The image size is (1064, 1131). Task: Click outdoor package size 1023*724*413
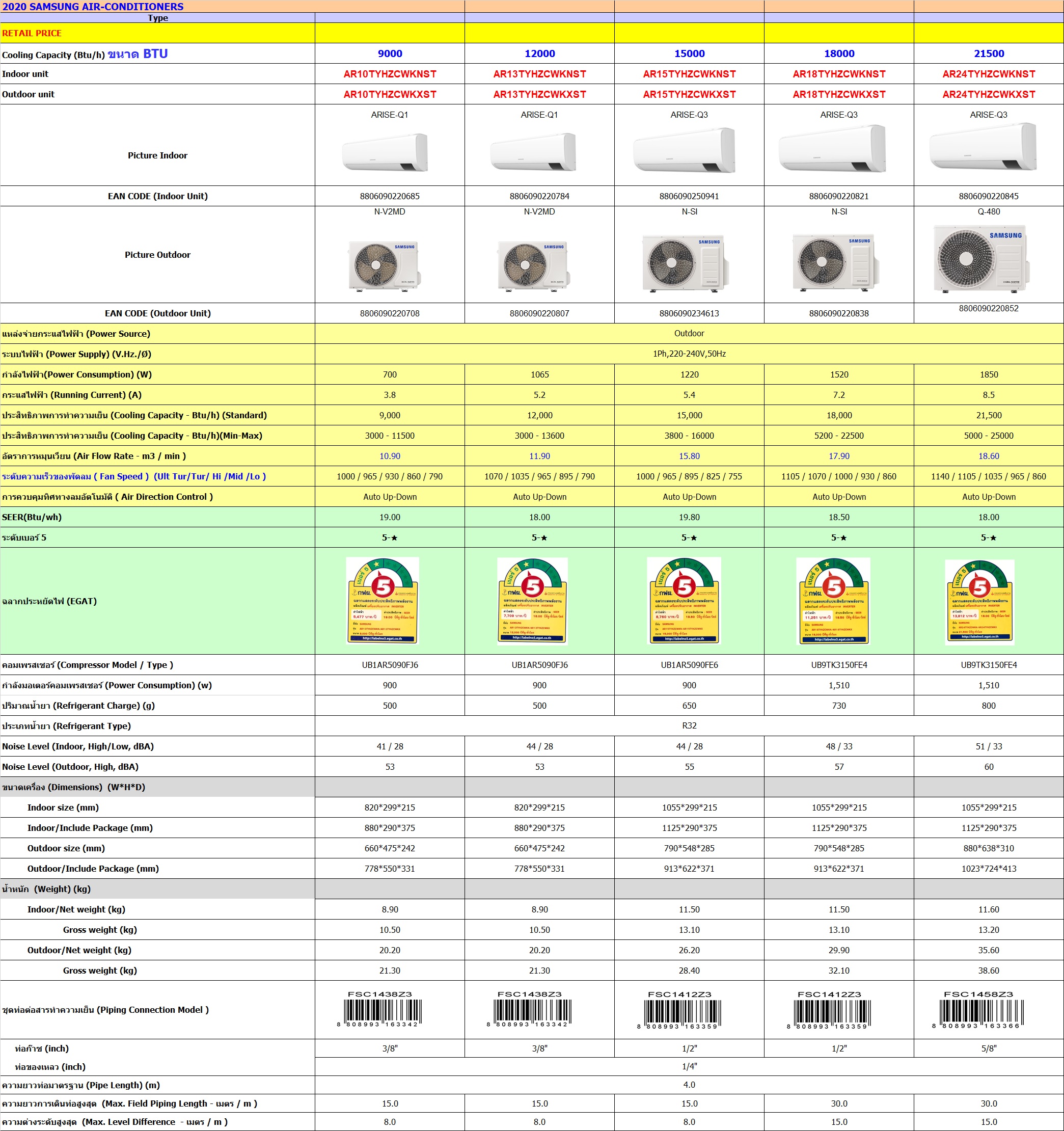click(x=989, y=869)
